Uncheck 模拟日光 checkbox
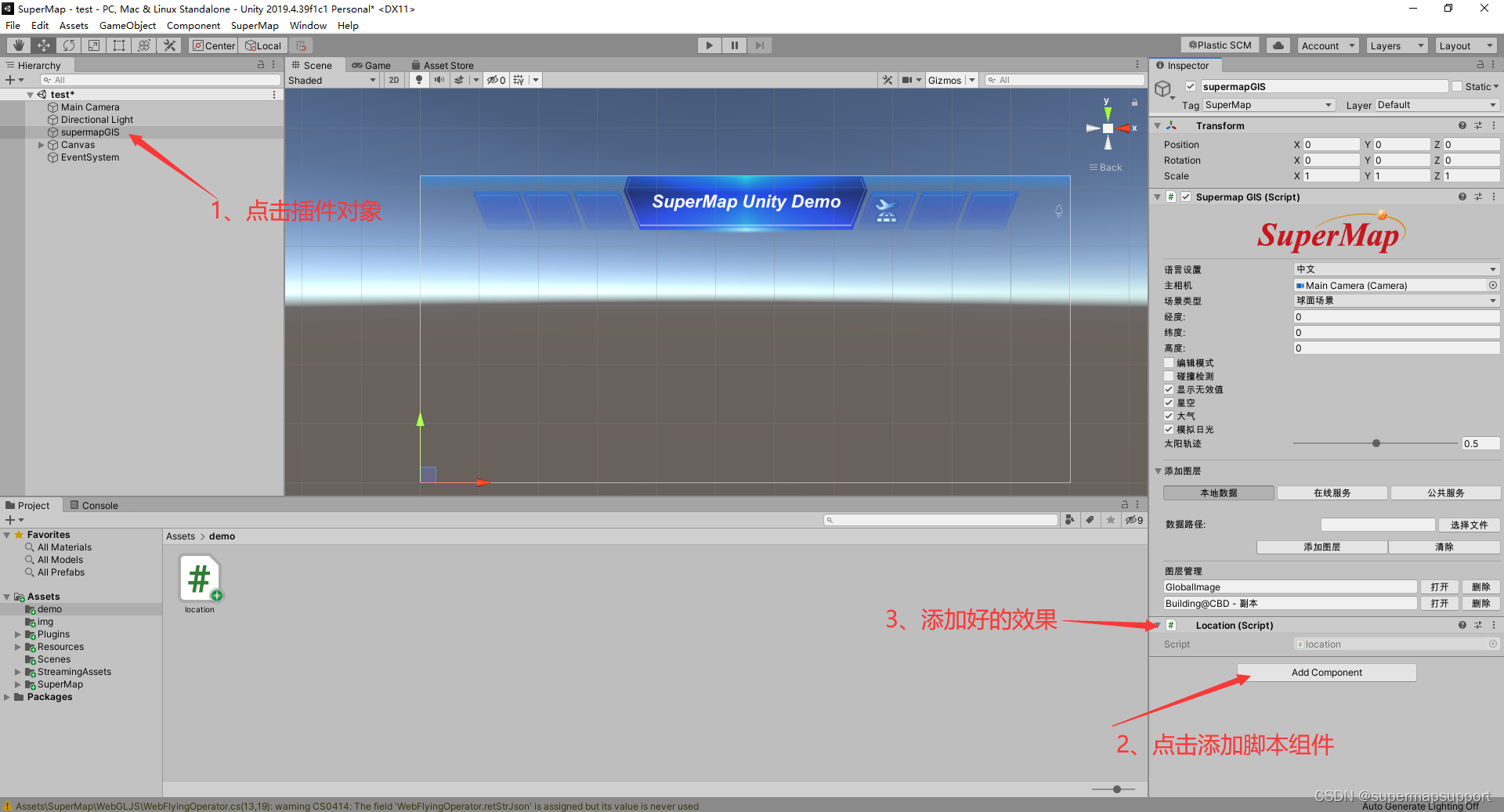1504x812 pixels. (1169, 429)
